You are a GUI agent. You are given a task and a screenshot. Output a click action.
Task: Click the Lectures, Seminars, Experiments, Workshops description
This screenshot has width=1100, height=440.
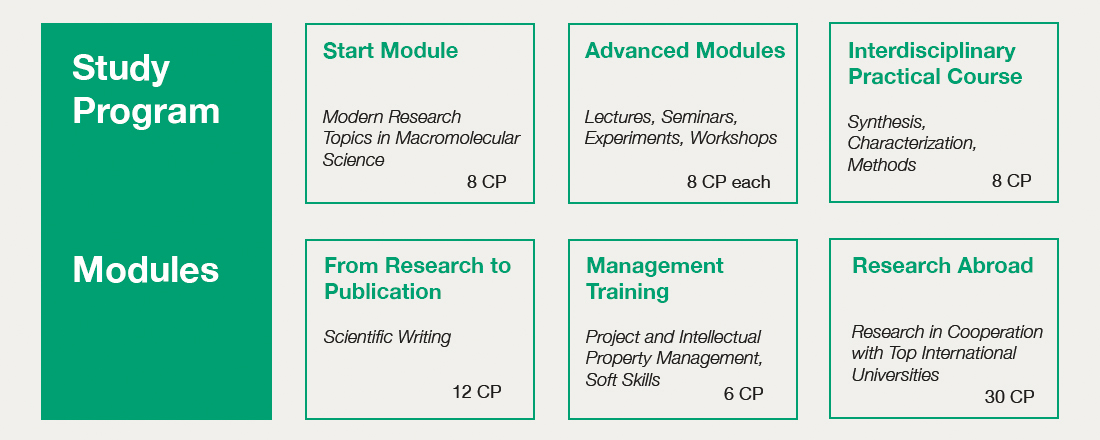coord(680,127)
